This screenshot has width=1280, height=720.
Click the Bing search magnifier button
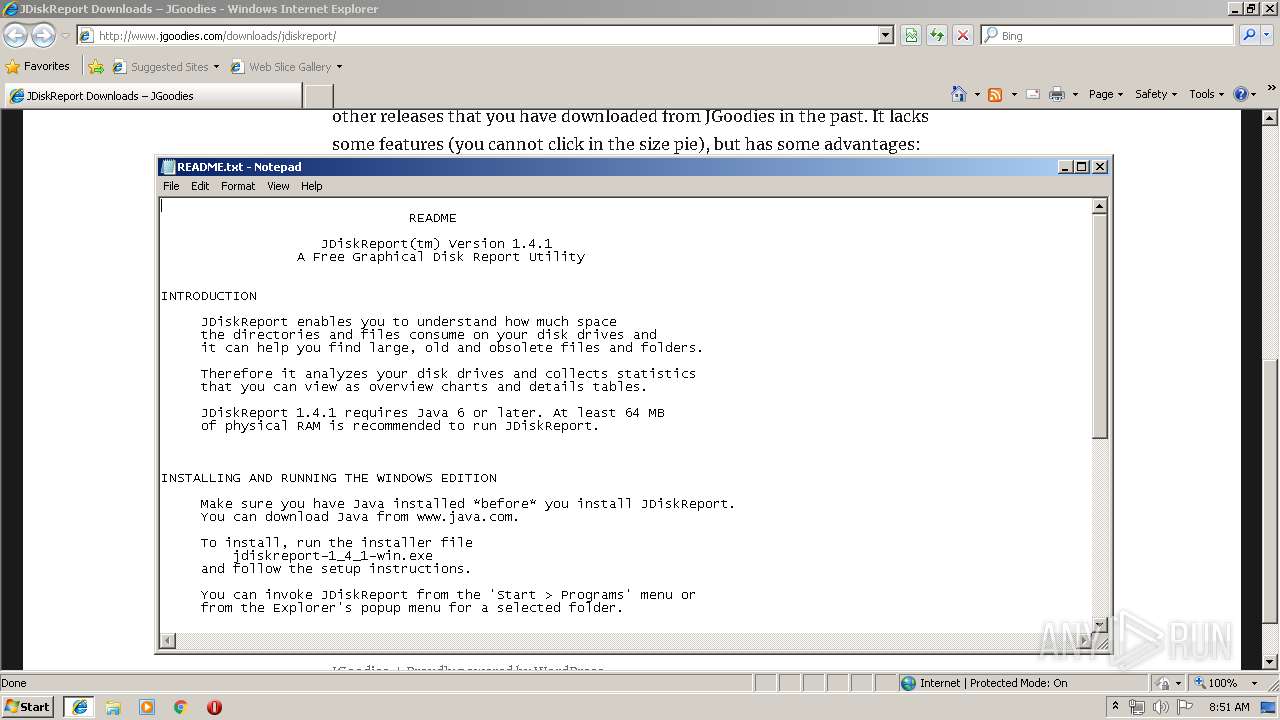[1248, 35]
